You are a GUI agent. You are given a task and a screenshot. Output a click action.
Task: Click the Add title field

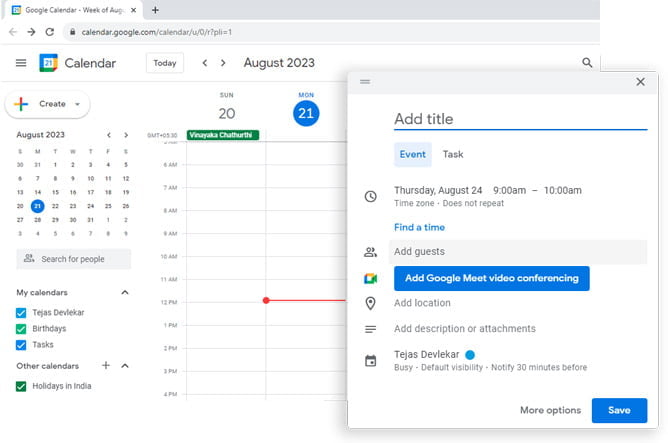(519, 119)
